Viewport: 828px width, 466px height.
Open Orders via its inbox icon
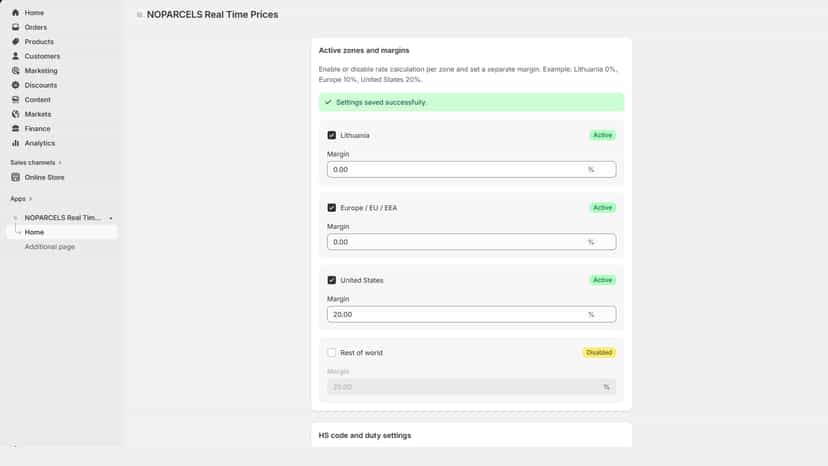(15, 27)
